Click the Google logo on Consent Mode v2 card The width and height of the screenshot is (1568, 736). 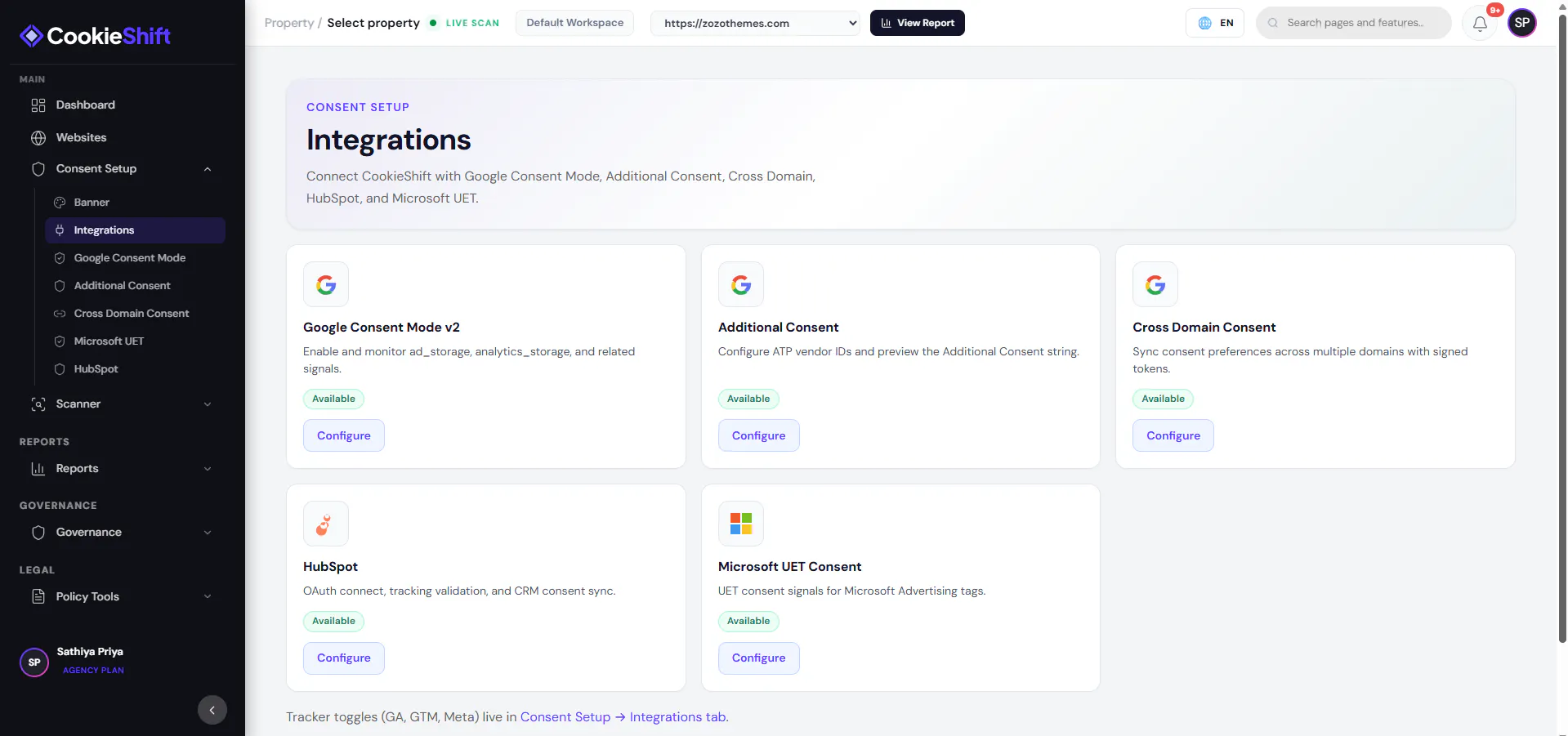coord(326,284)
